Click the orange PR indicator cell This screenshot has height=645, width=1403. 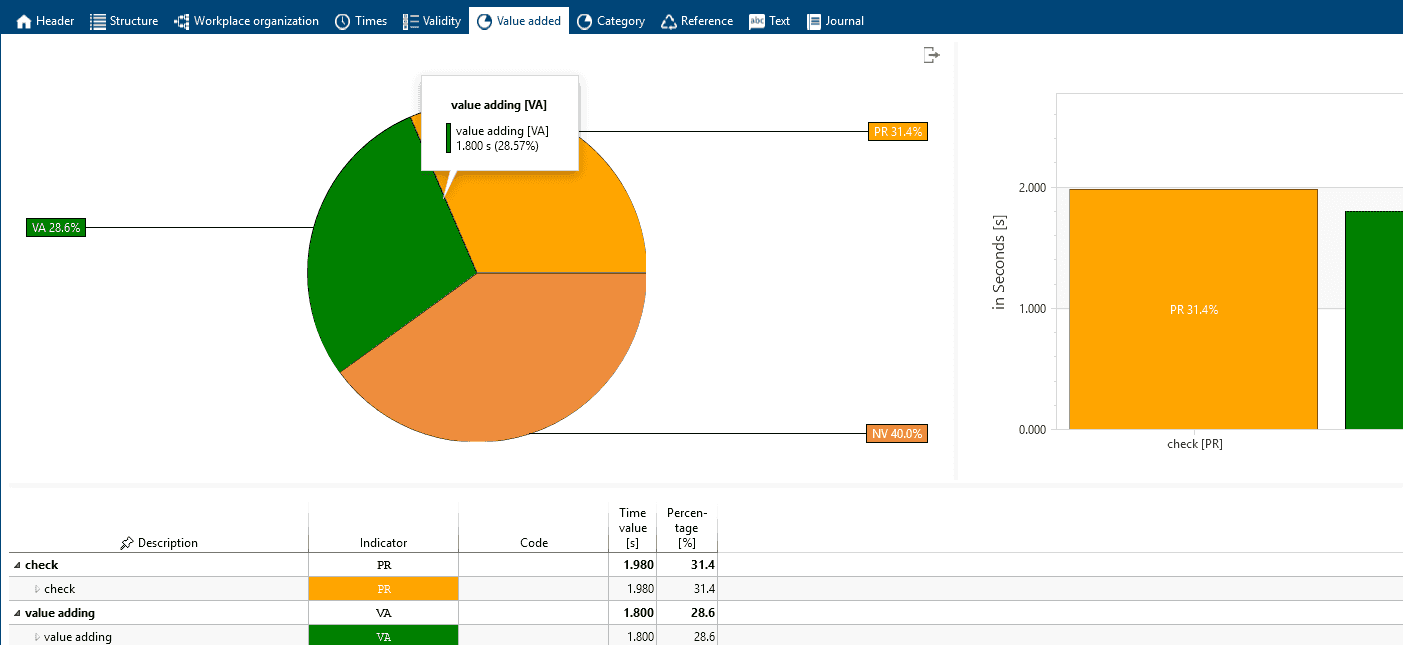tap(383, 589)
